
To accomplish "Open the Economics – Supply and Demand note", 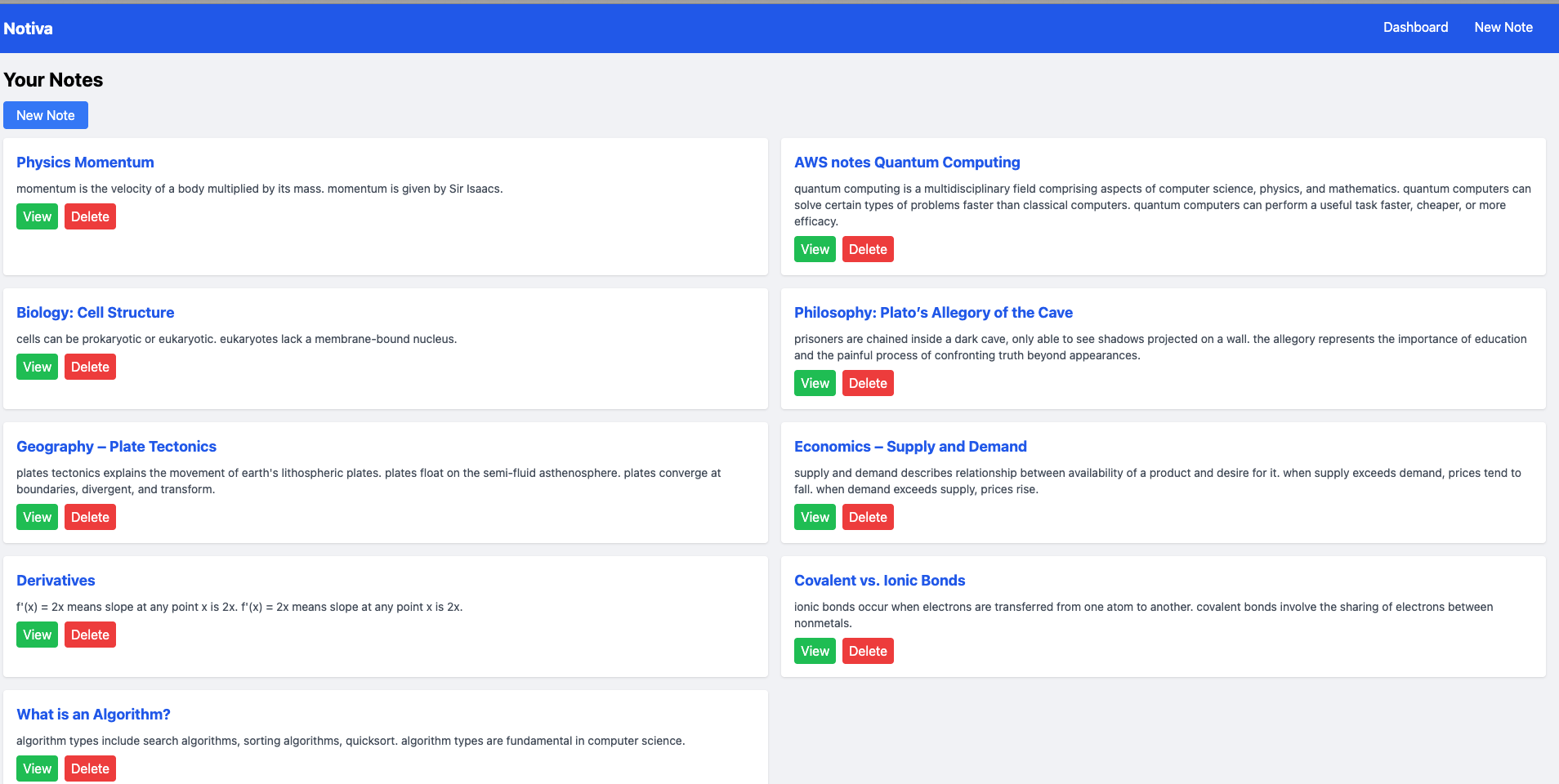I will (x=910, y=446).
